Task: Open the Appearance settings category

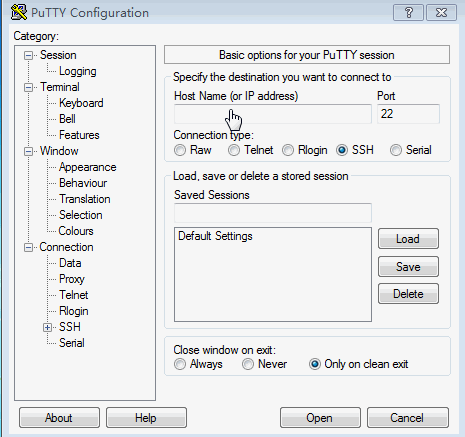Action: 87,167
